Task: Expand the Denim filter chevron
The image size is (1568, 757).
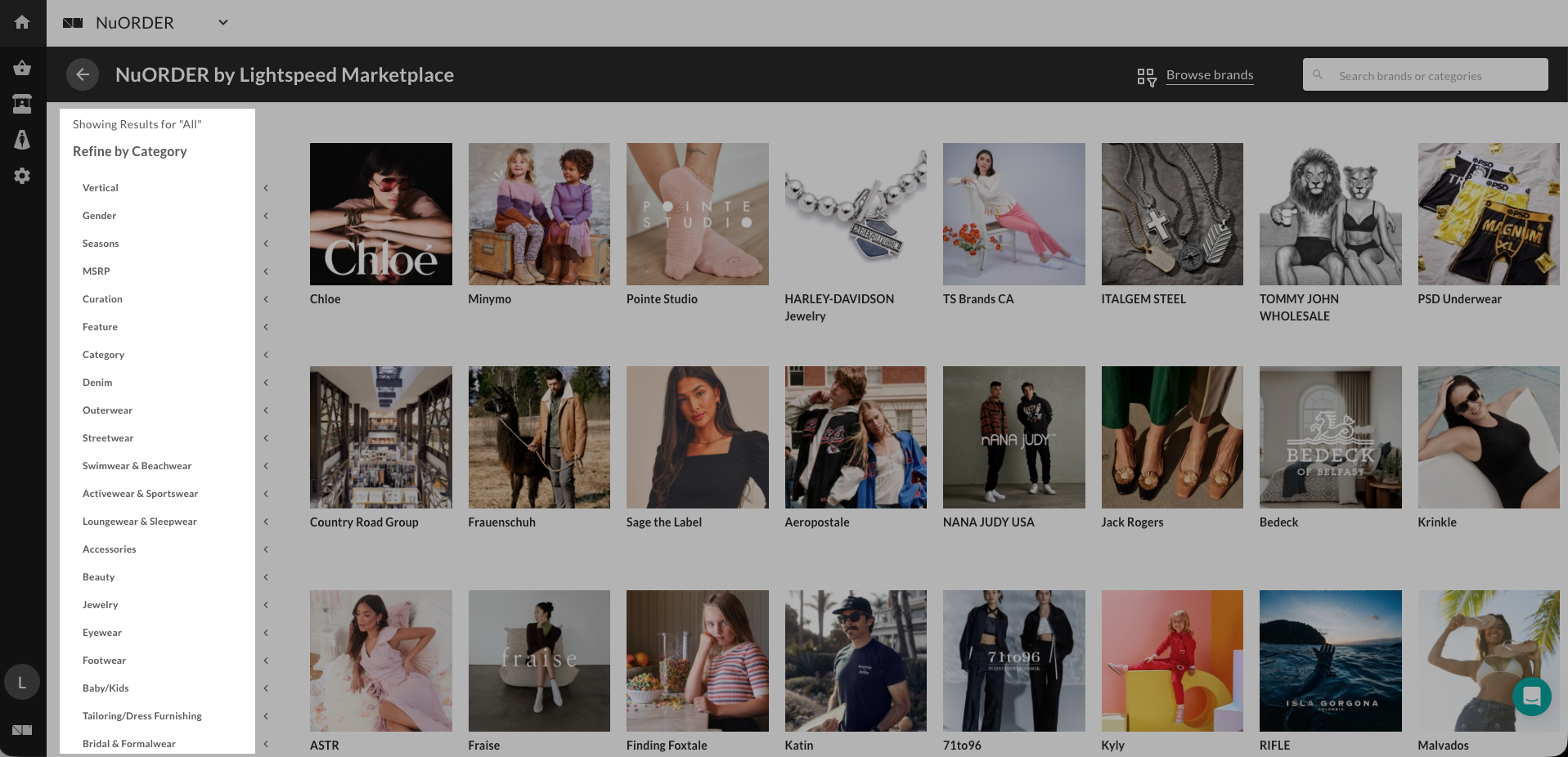Action: [x=266, y=383]
